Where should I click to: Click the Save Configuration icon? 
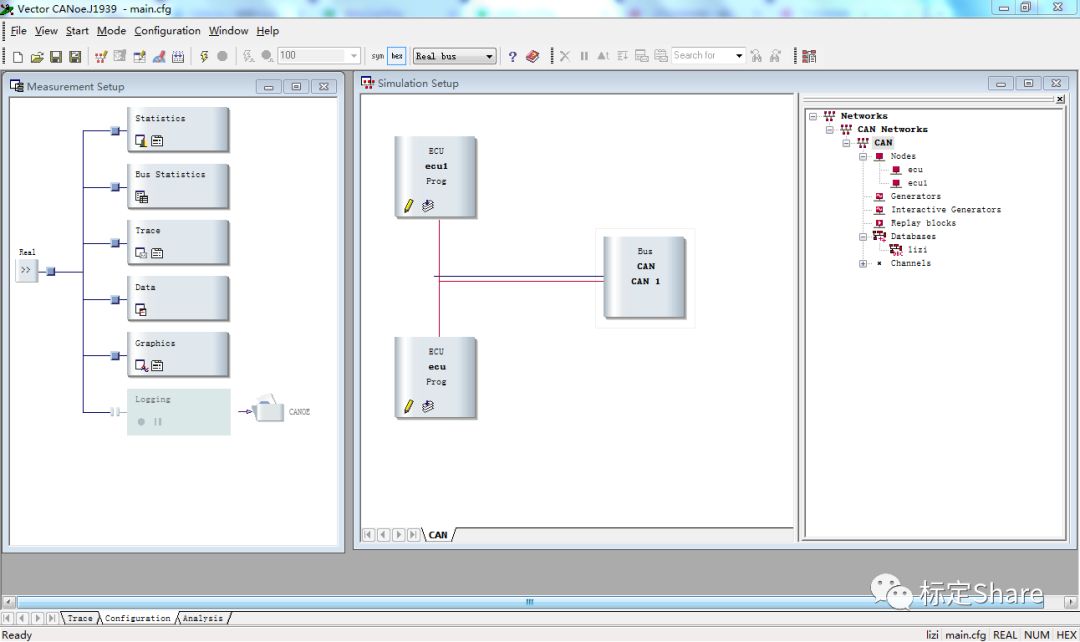coord(56,56)
